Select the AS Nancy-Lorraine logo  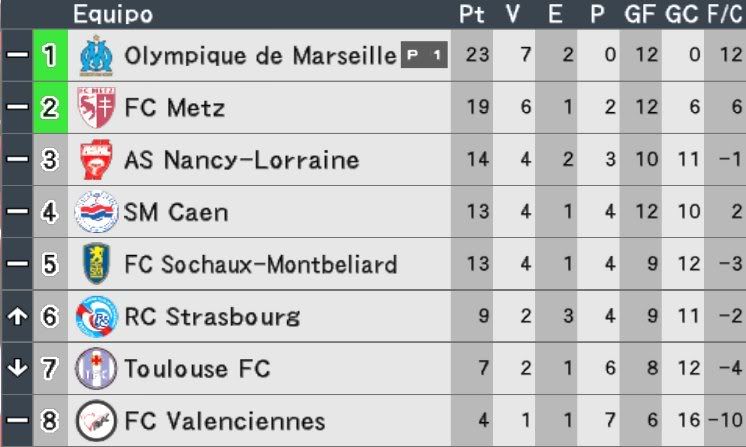click(96, 160)
